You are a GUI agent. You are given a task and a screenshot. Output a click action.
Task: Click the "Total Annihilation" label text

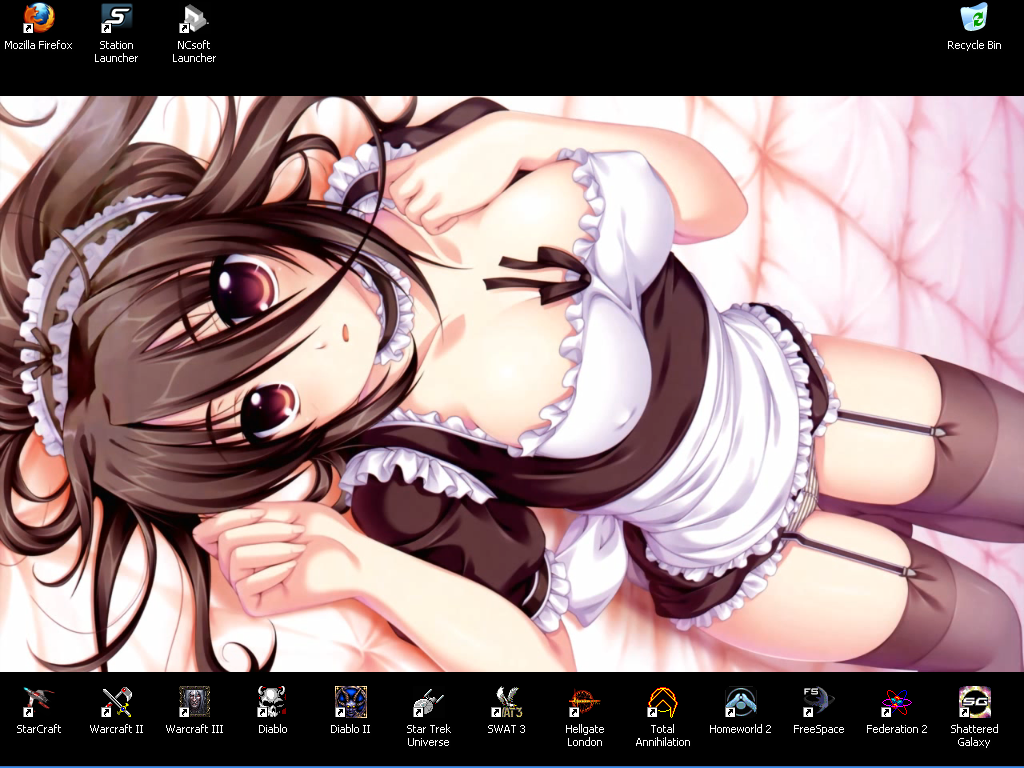[662, 735]
